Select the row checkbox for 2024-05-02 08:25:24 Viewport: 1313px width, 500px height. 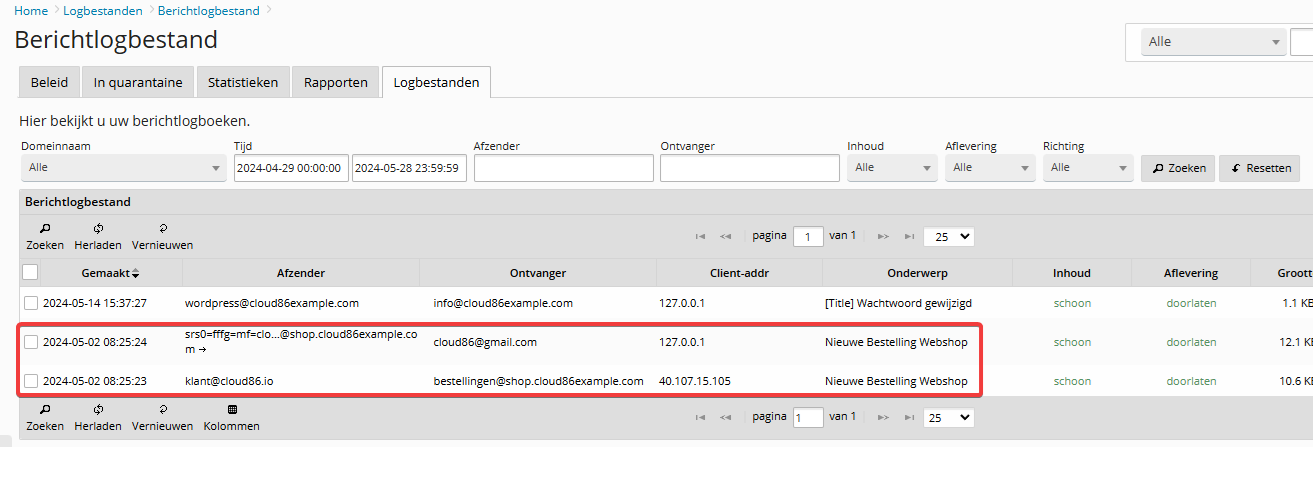click(31, 342)
